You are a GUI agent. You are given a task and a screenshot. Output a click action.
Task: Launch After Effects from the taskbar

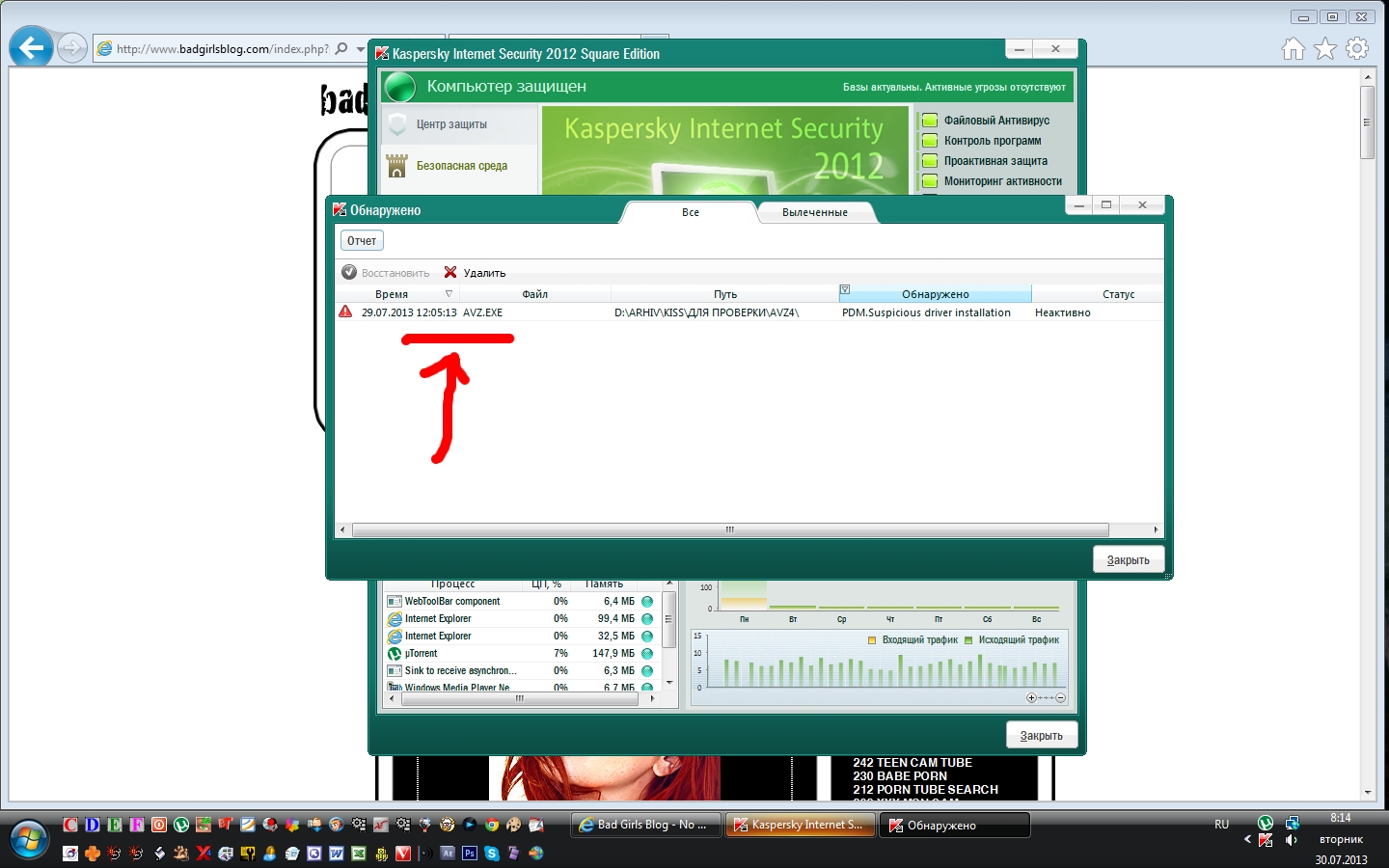pyautogui.click(x=448, y=853)
